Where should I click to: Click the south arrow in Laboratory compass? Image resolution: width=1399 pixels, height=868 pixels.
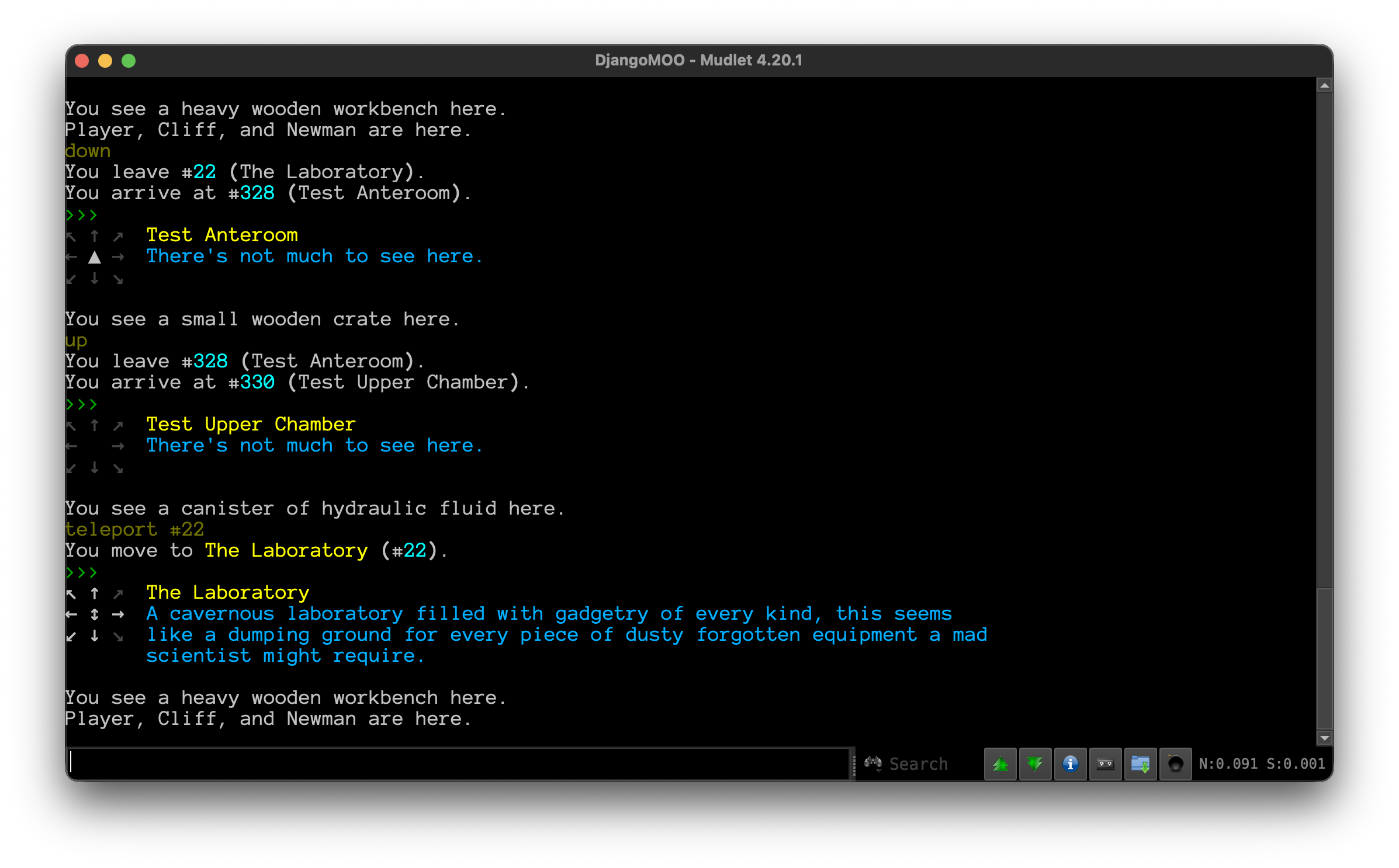click(94, 636)
